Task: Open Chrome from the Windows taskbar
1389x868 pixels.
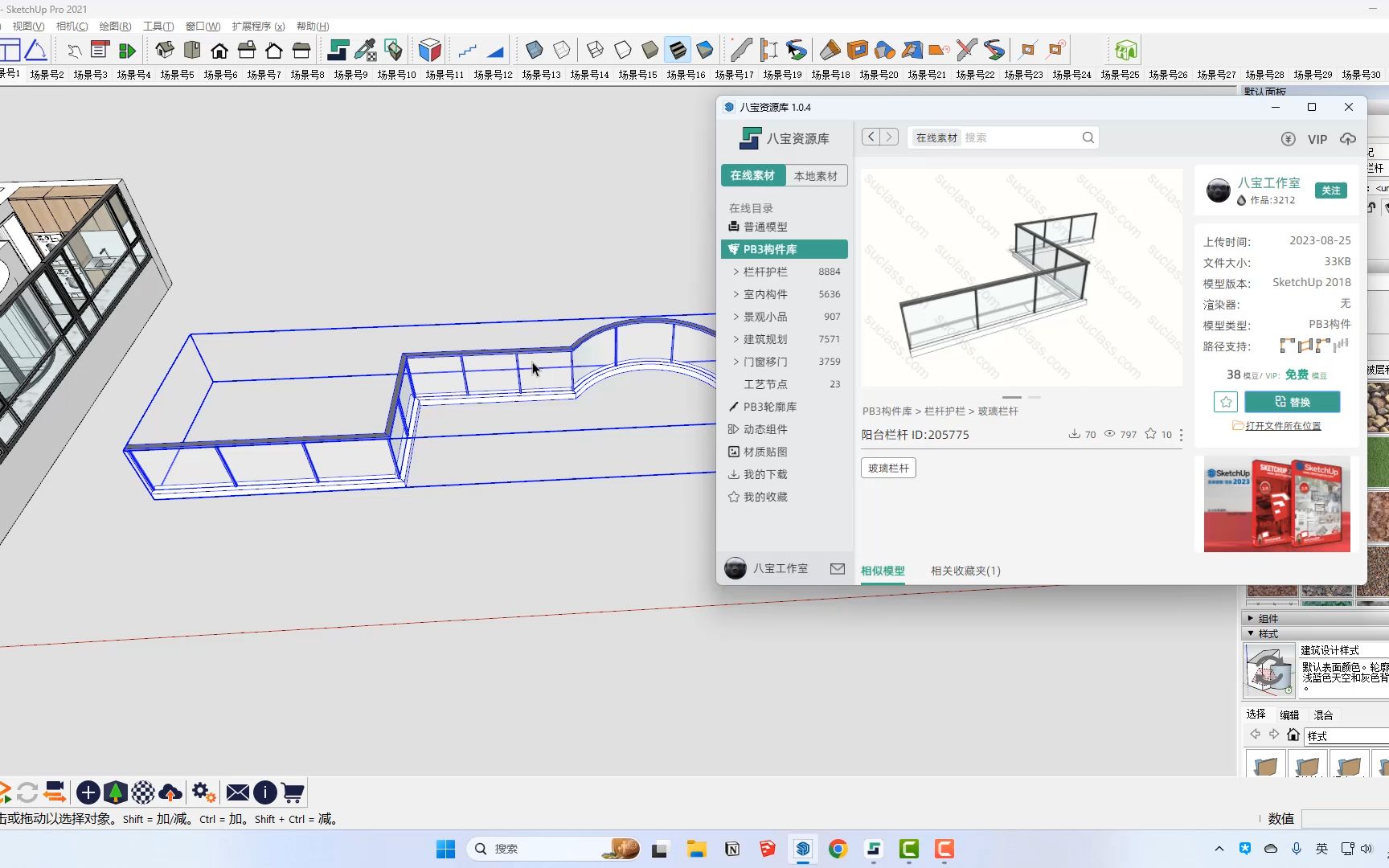Action: pos(838,849)
